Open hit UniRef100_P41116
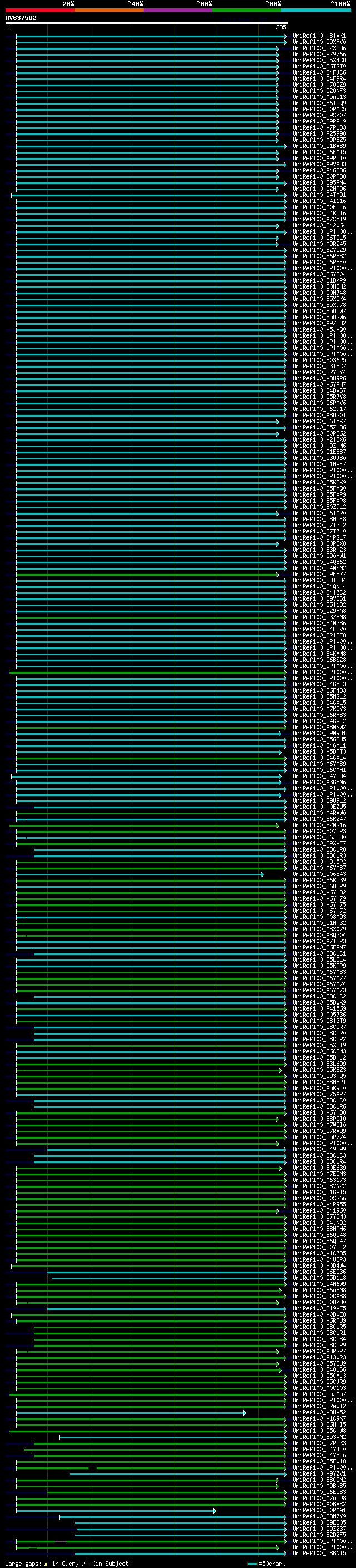Image resolution: width=356 pixels, height=1568 pixels. pos(319,201)
